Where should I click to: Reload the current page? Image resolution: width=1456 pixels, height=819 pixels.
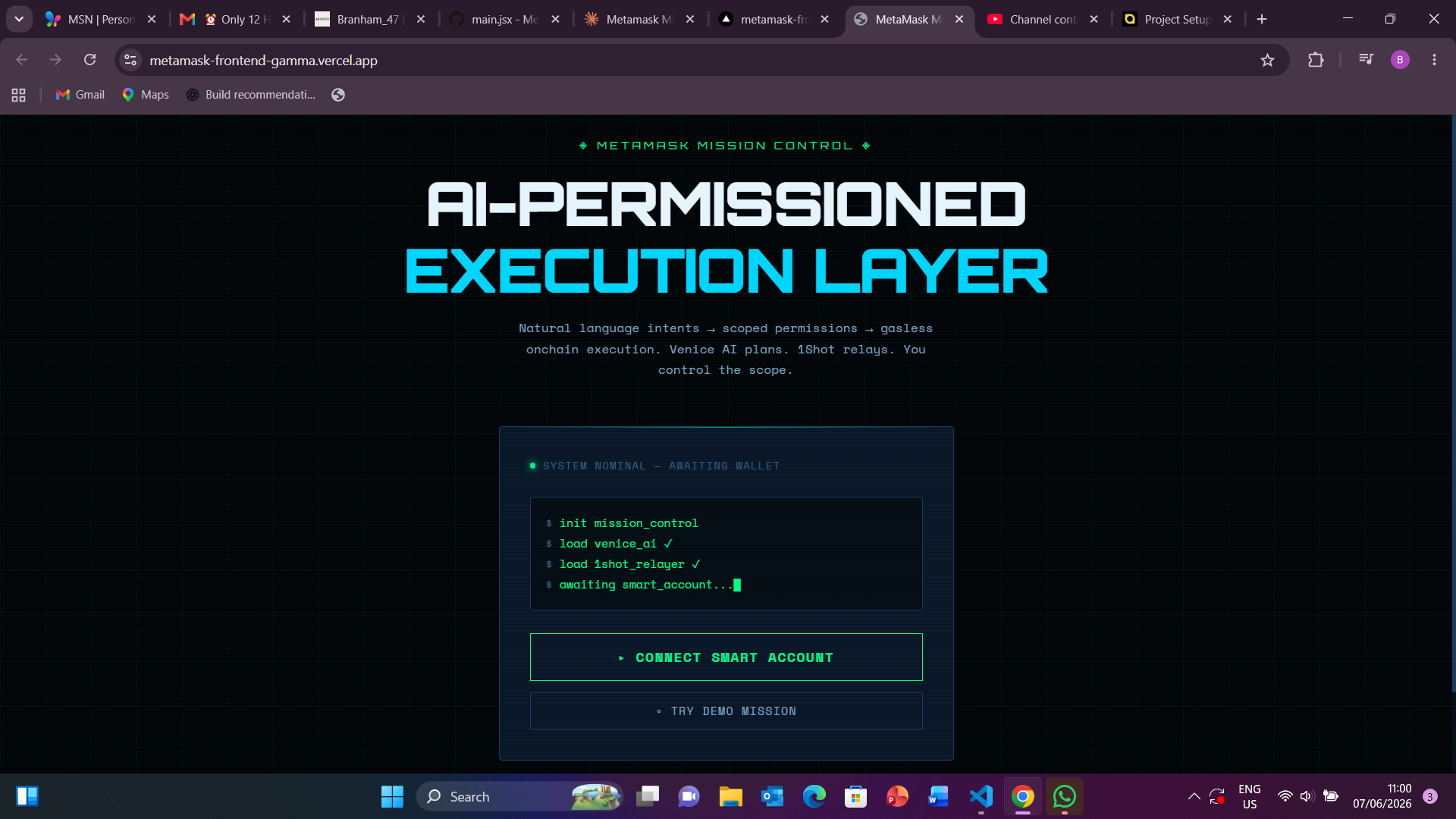[x=89, y=60]
